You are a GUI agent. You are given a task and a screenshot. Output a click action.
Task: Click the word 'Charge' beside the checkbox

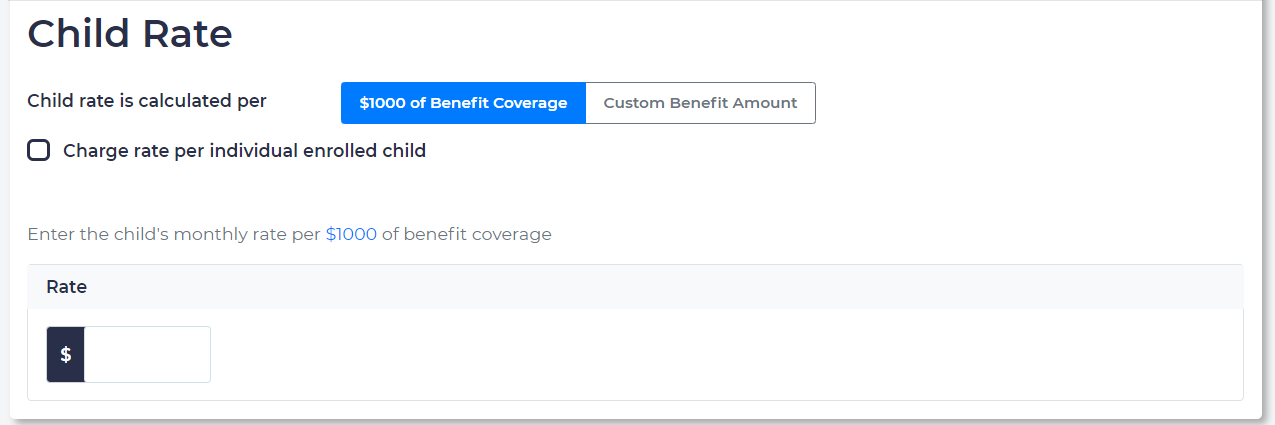click(93, 151)
